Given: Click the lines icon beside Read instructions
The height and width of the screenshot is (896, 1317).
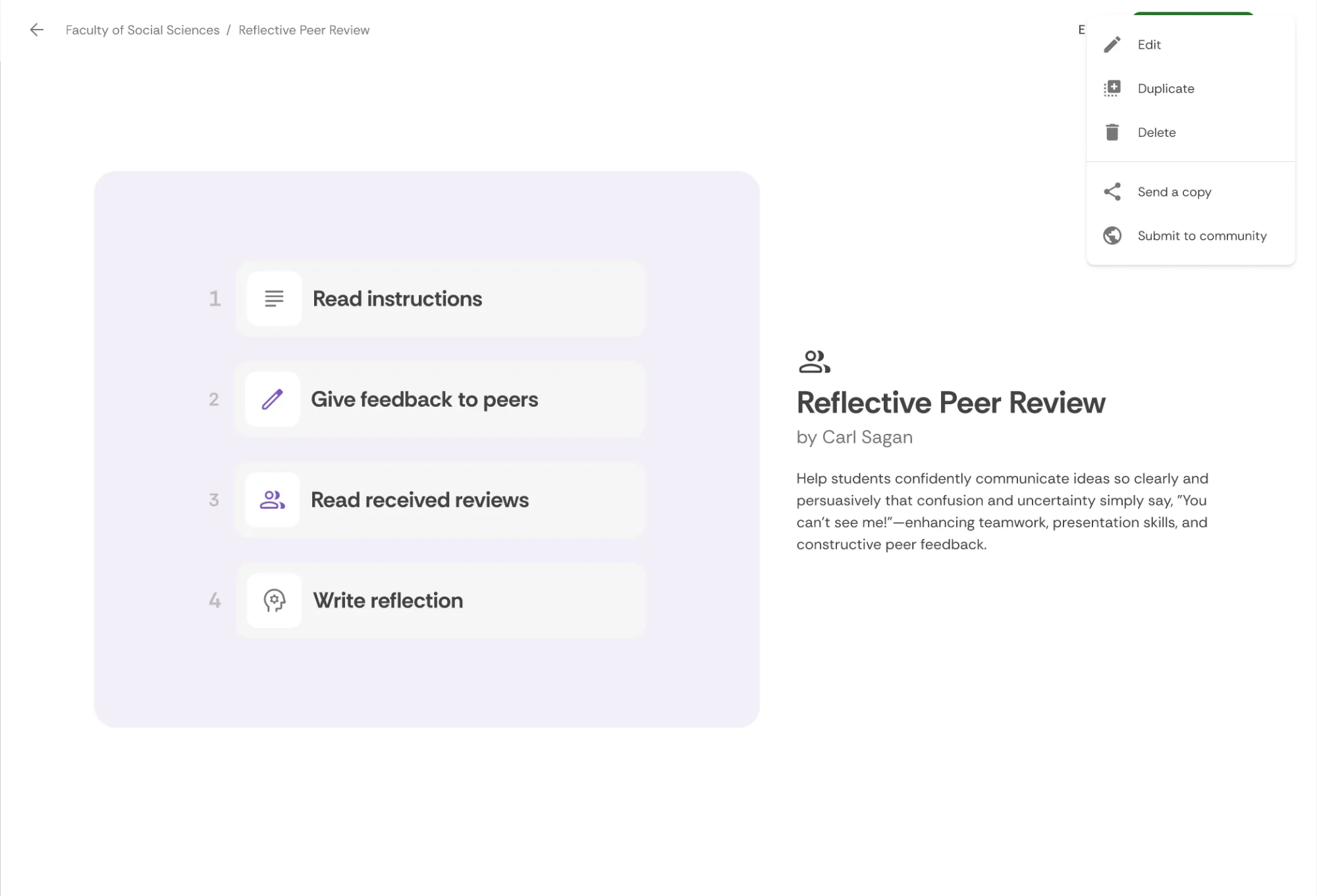Looking at the screenshot, I should 274,299.
